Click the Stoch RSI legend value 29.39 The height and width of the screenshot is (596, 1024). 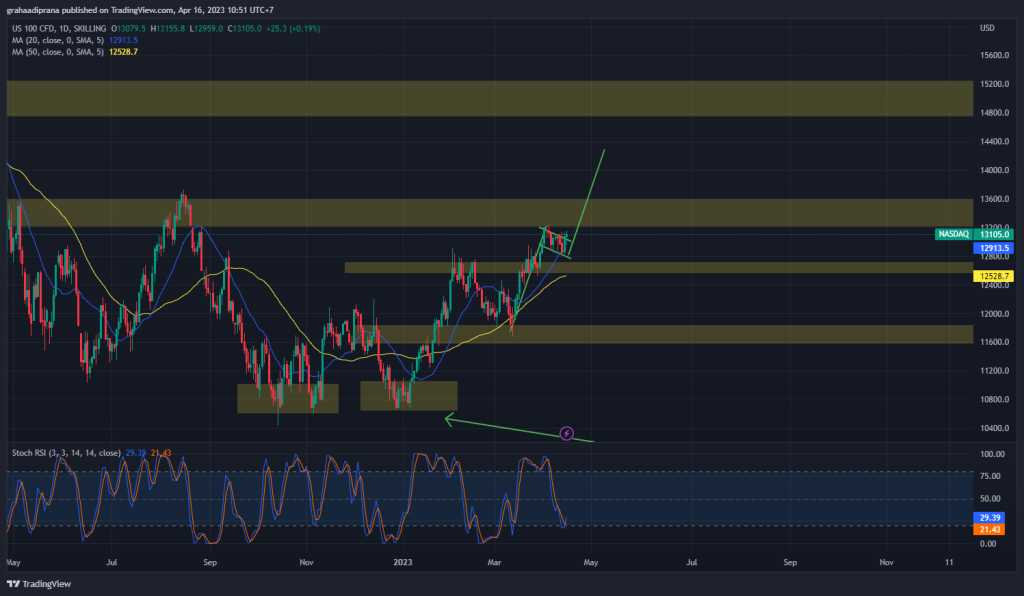point(135,453)
